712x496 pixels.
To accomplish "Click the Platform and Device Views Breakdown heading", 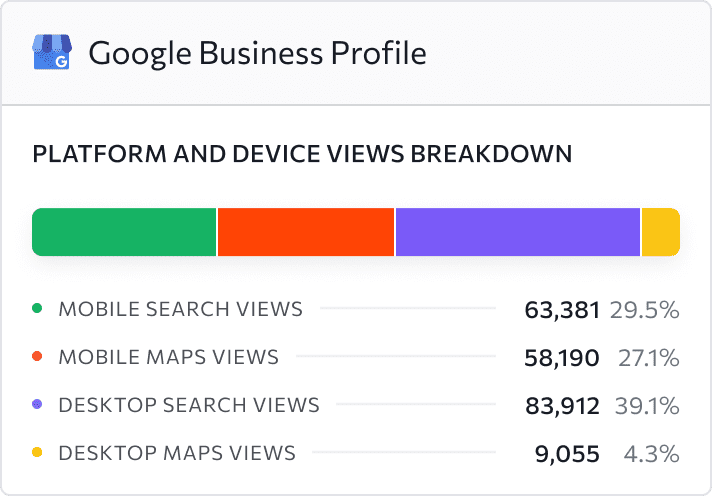I will coord(302,154).
